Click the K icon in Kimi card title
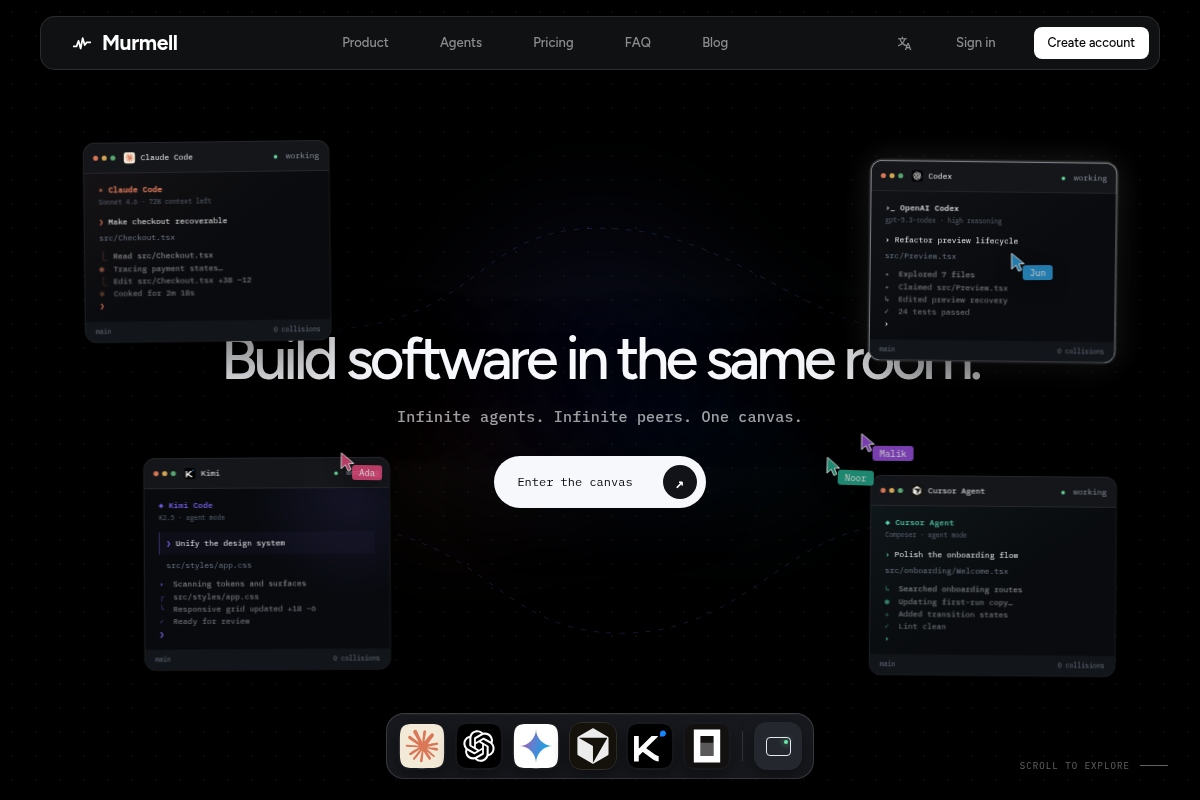Screen dimensions: 1200x800 click(x=189, y=473)
